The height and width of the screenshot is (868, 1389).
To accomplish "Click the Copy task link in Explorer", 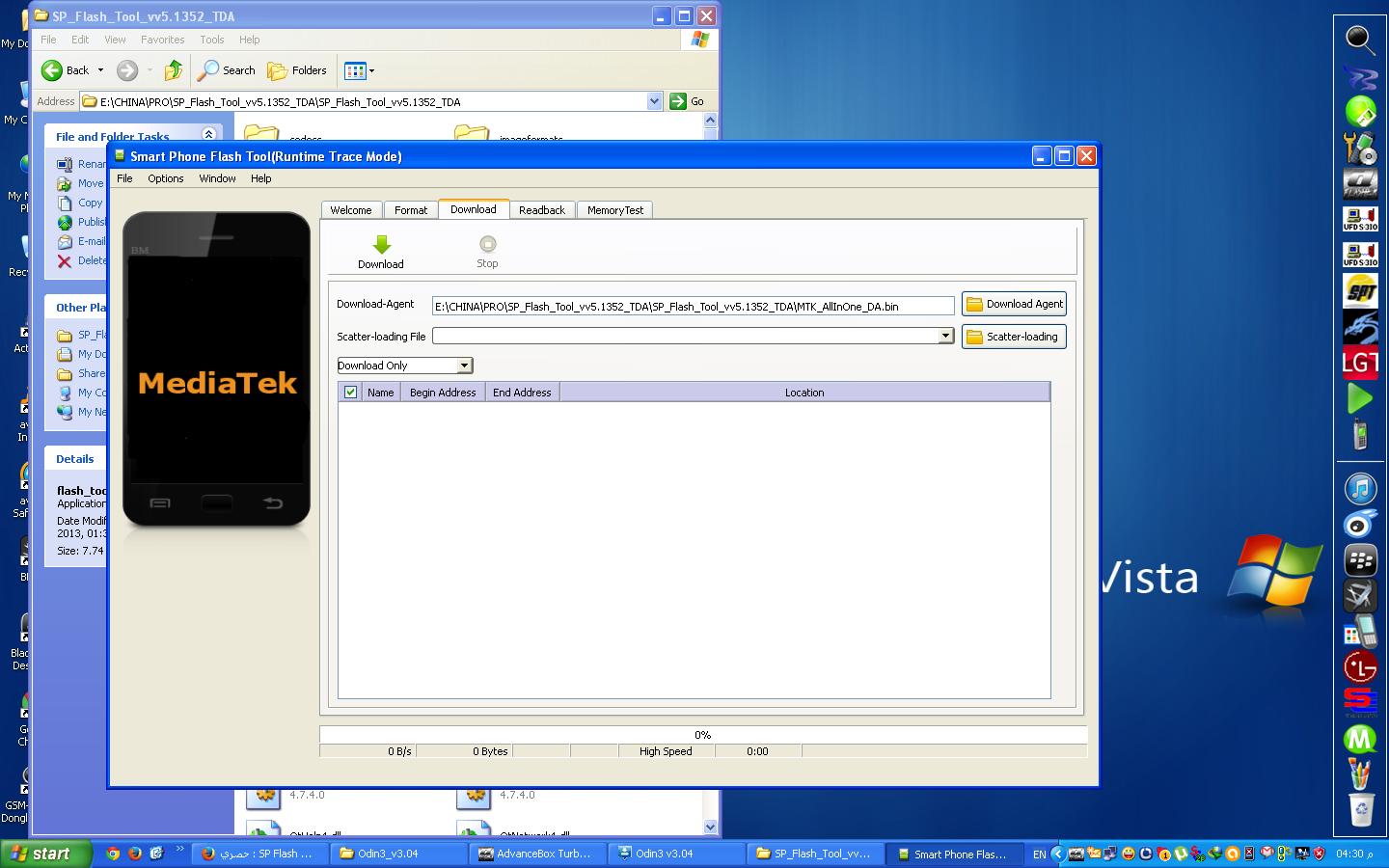I will click(90, 203).
